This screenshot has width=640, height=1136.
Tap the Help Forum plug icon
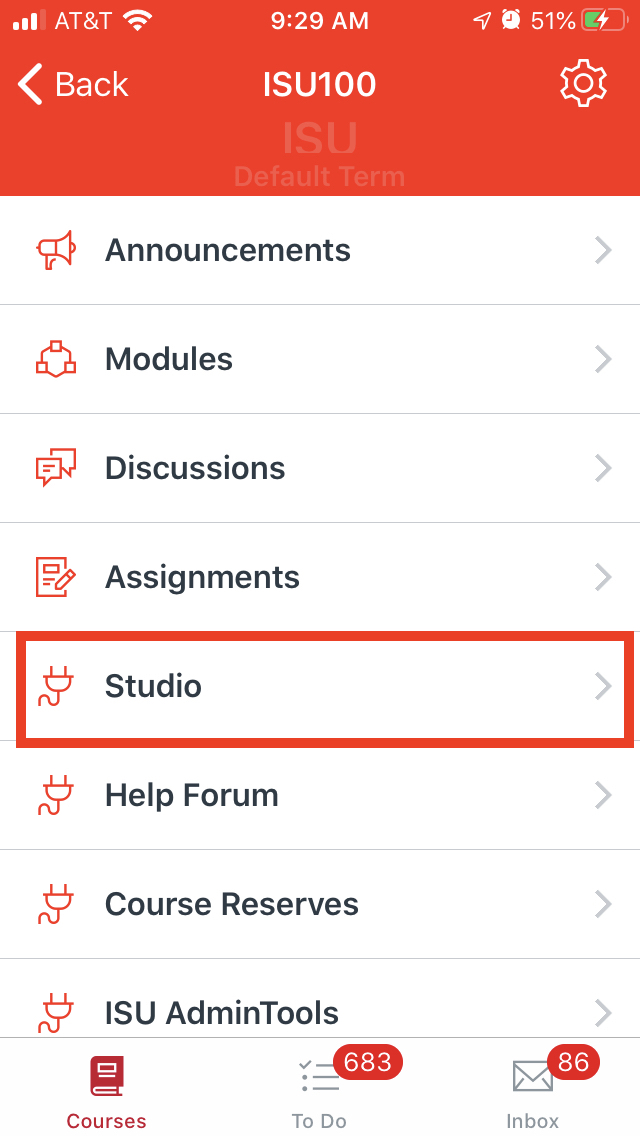click(x=56, y=795)
